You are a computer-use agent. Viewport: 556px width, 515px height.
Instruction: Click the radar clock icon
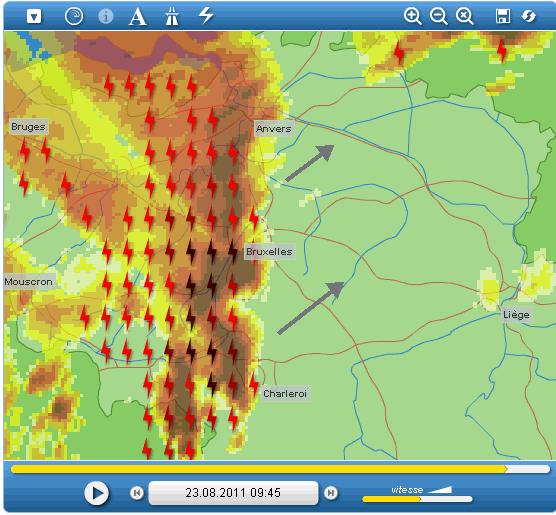point(74,16)
